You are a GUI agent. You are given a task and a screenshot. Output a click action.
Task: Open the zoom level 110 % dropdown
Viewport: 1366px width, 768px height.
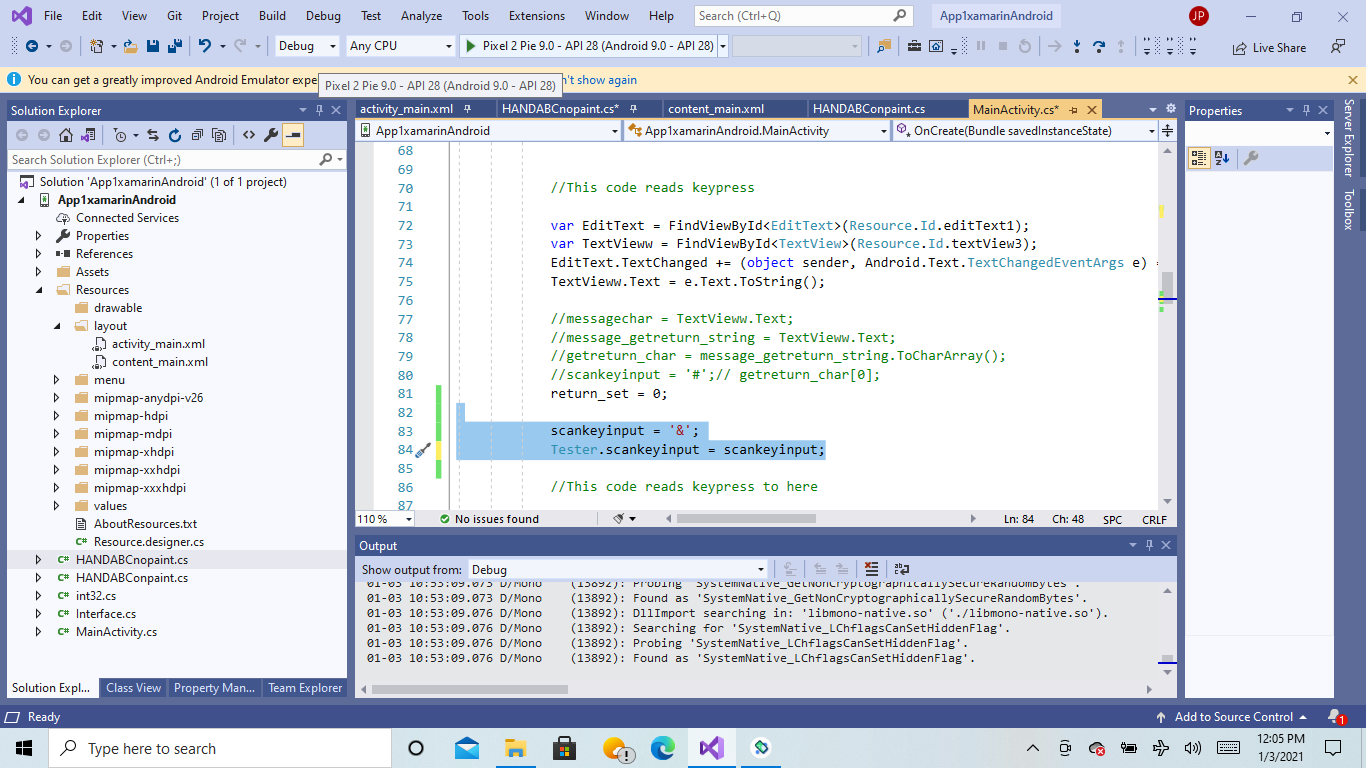pyautogui.click(x=384, y=519)
